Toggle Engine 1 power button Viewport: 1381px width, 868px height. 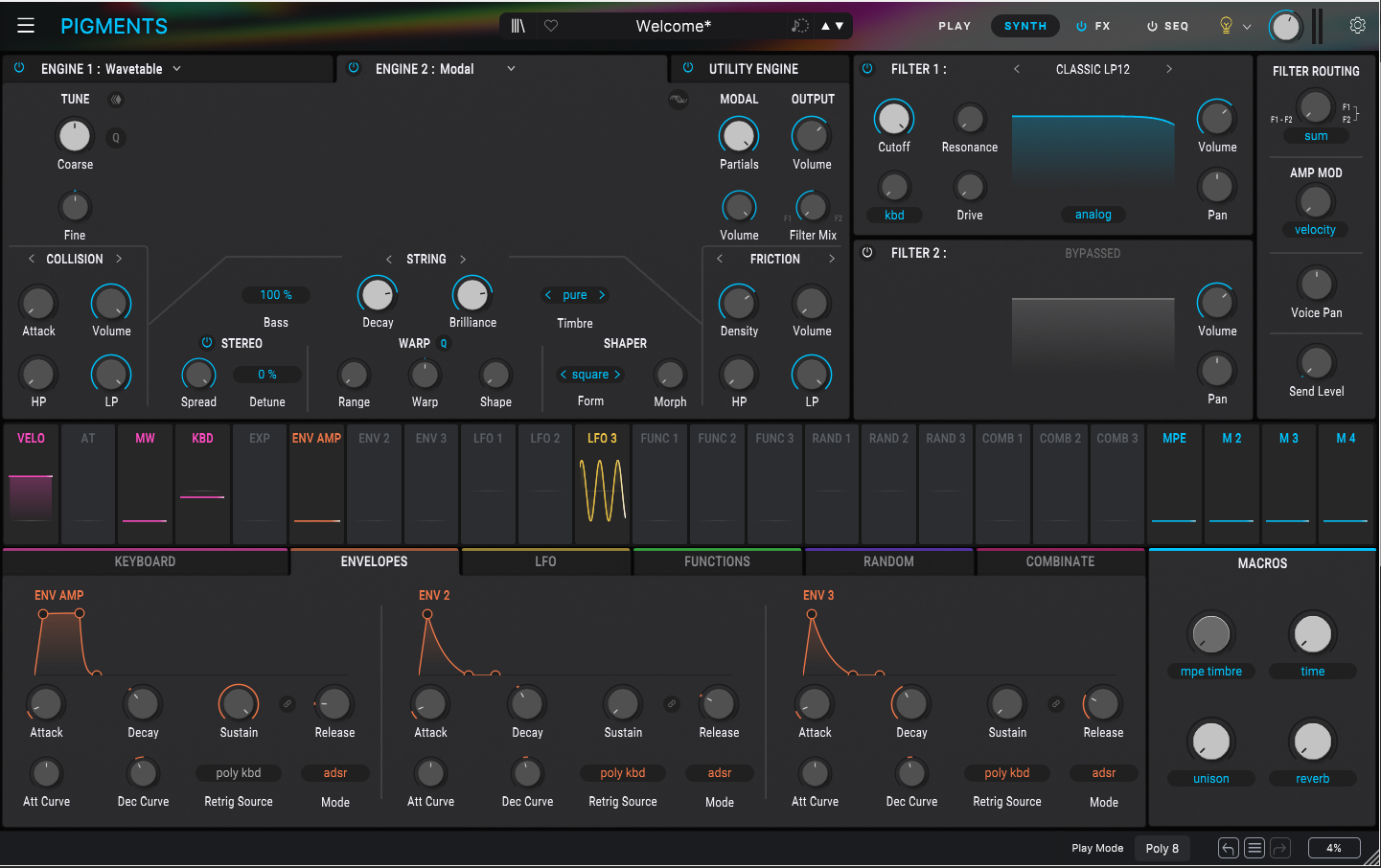(x=19, y=68)
